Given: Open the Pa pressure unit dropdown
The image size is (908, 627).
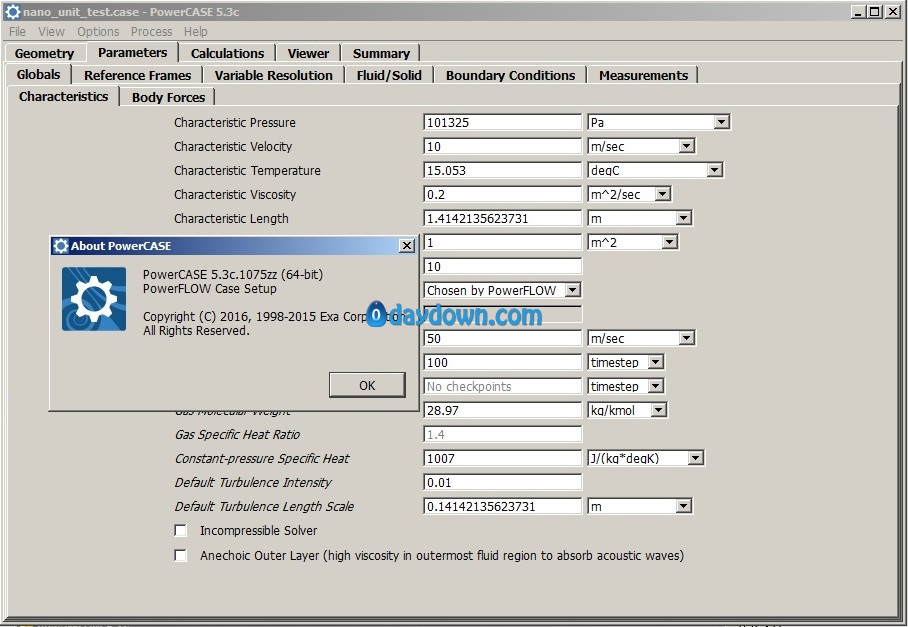Looking at the screenshot, I should coord(721,122).
